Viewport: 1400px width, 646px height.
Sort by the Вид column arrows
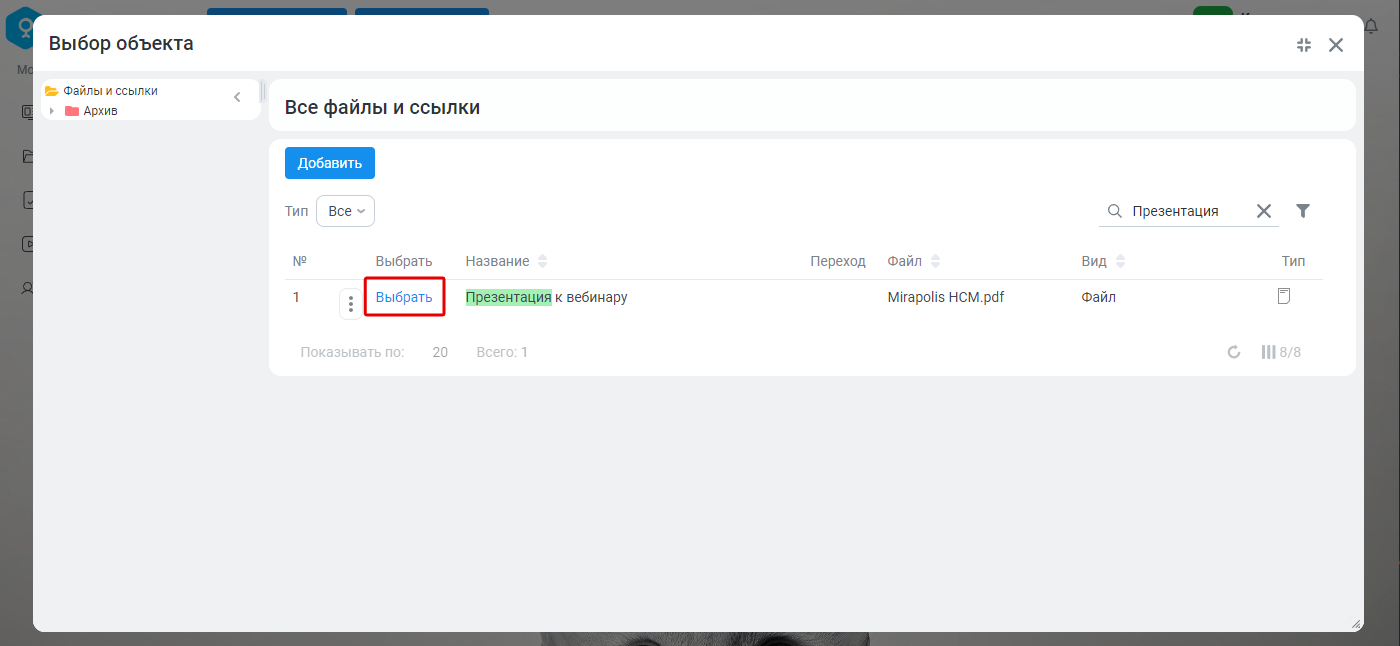click(1120, 261)
